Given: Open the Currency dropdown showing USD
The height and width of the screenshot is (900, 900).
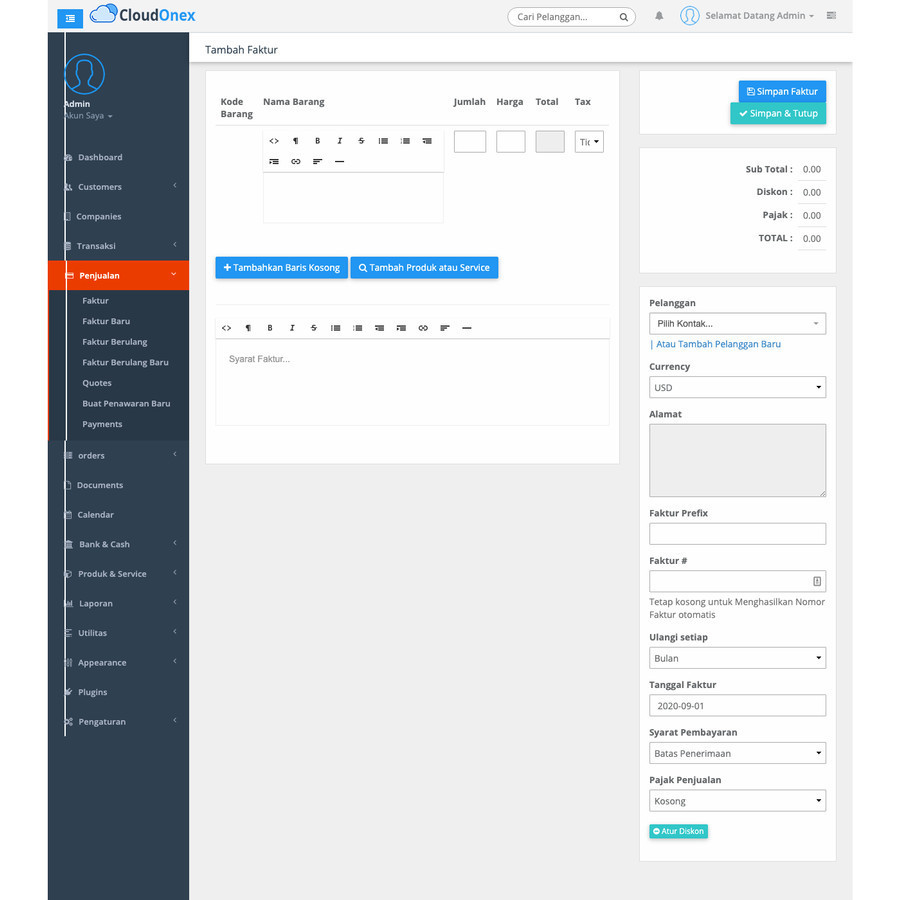Looking at the screenshot, I should [x=737, y=387].
